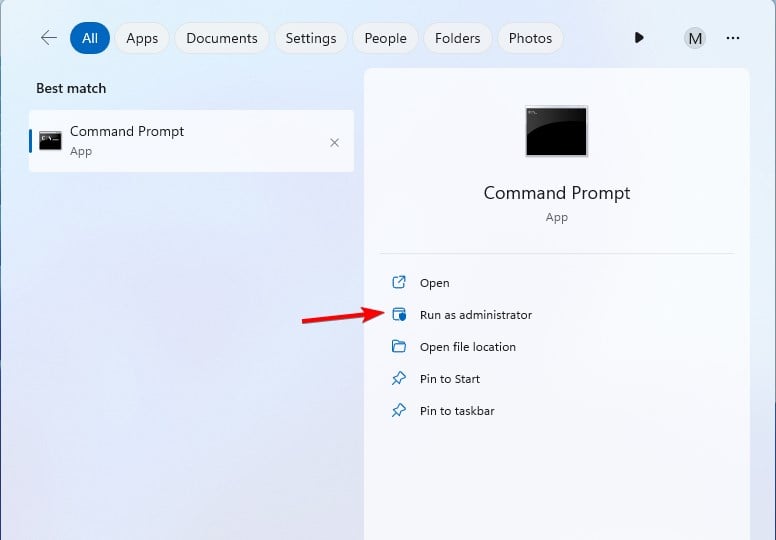Switch to the Settings filter tab
Screen dimensions: 776x540
(310, 38)
